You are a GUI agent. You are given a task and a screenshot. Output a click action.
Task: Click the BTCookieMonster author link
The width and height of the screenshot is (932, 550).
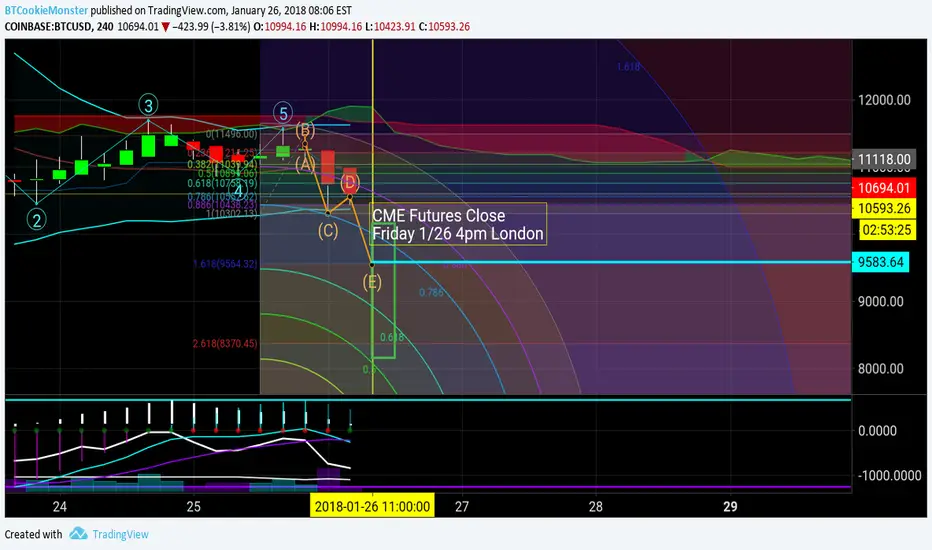46,11
